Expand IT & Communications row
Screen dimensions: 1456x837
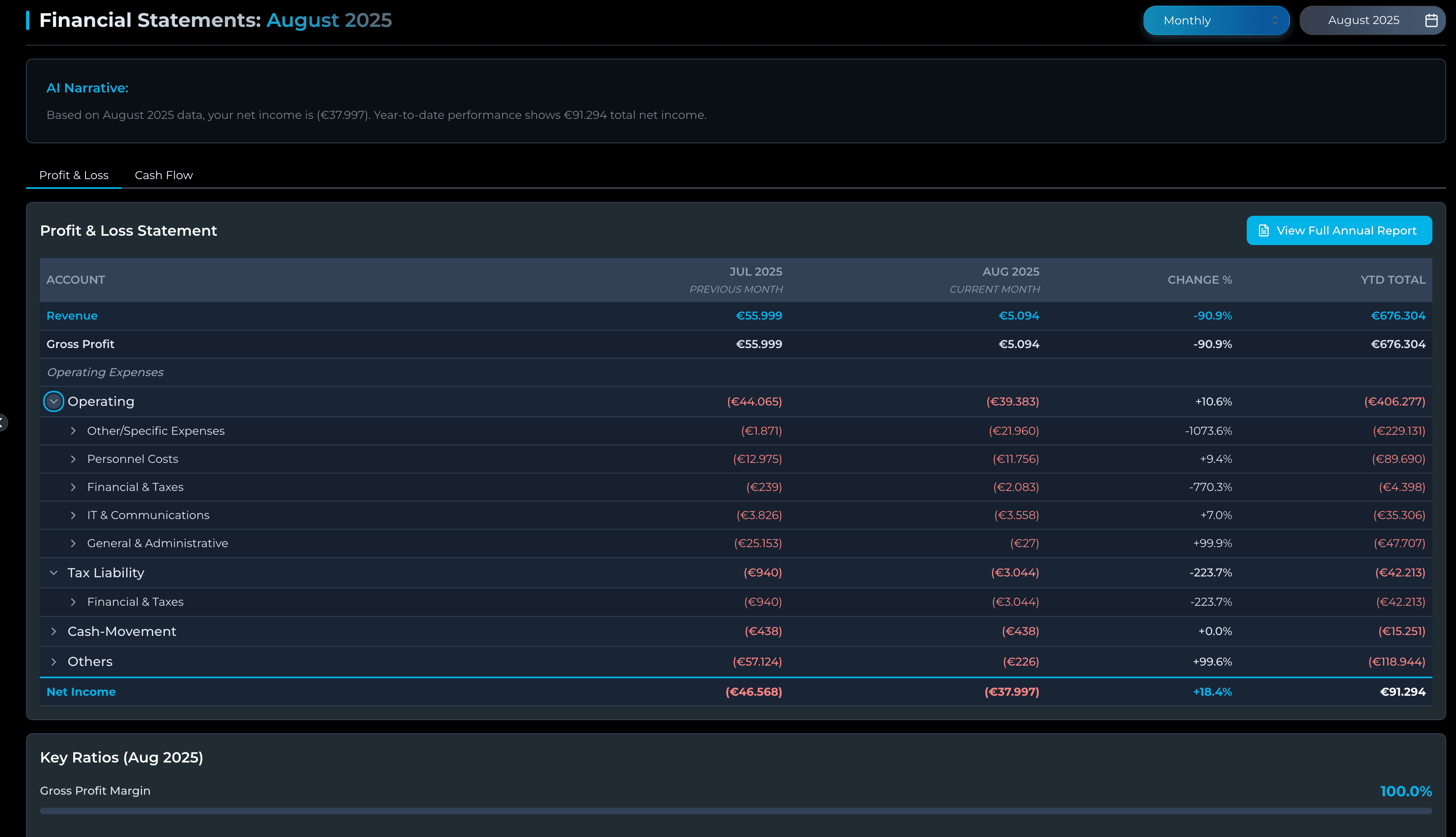(x=73, y=515)
